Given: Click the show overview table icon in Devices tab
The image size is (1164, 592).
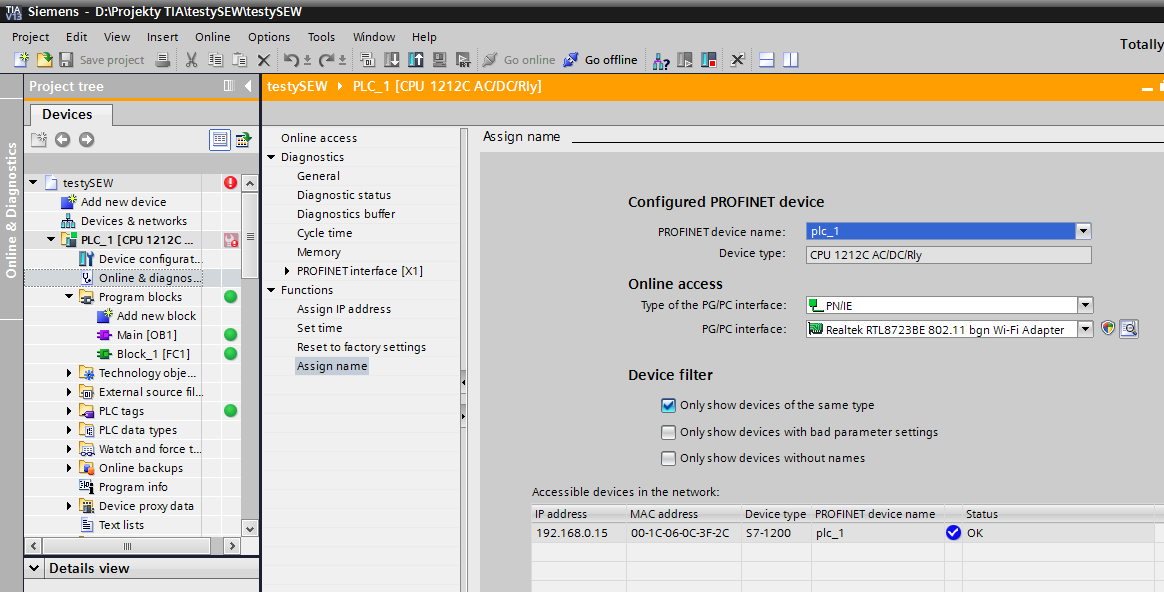Looking at the screenshot, I should 220,139.
